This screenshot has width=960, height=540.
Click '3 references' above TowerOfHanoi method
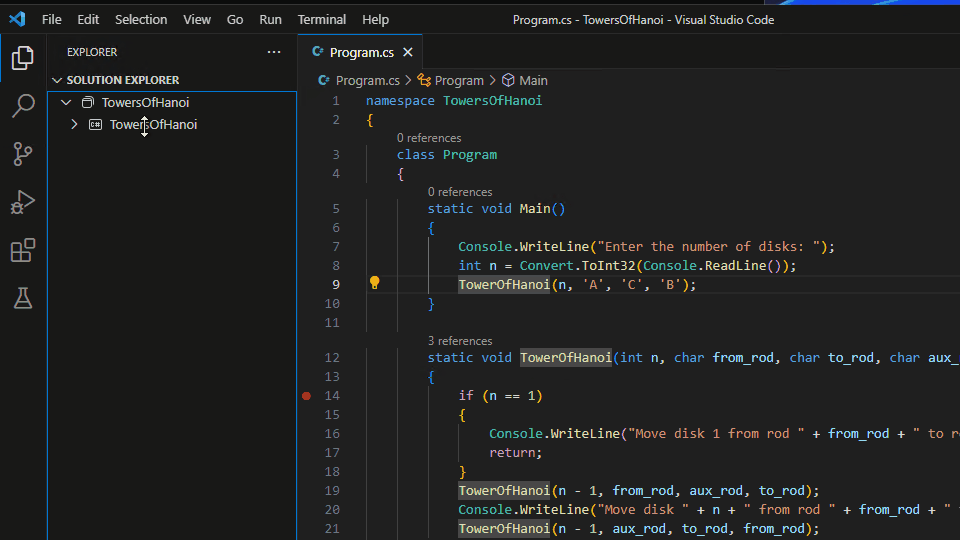(x=459, y=341)
